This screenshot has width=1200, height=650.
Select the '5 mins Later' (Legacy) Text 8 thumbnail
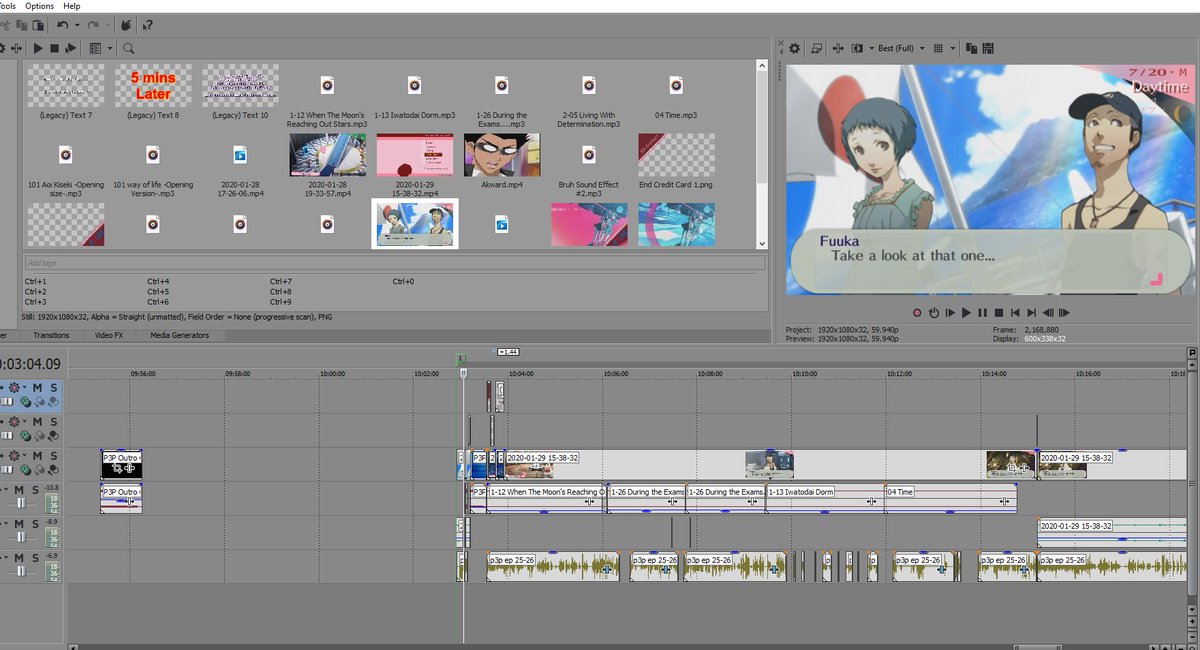click(x=153, y=86)
